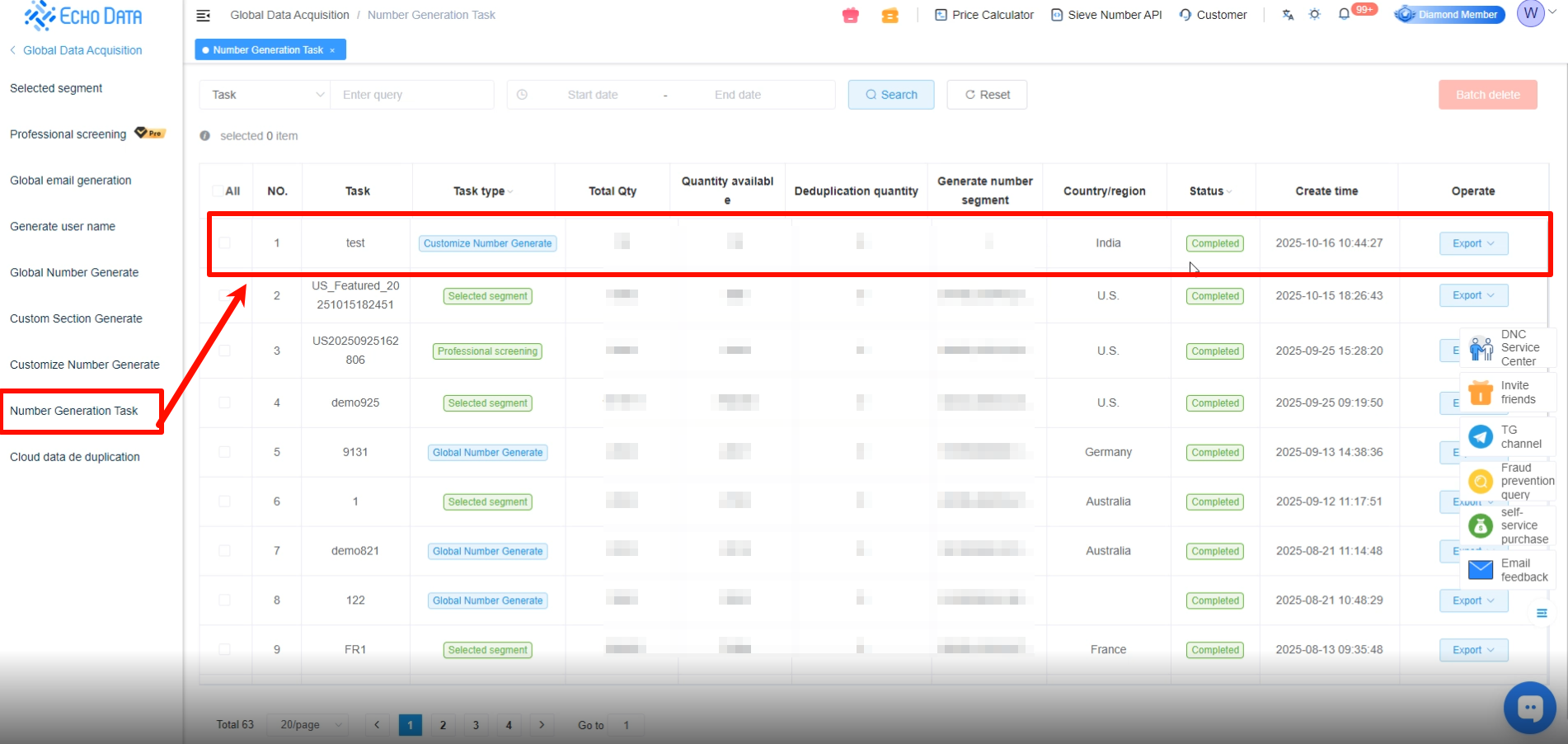The image size is (1568, 744).
Task: Close the Number Generation Task tab
Action: click(x=332, y=50)
